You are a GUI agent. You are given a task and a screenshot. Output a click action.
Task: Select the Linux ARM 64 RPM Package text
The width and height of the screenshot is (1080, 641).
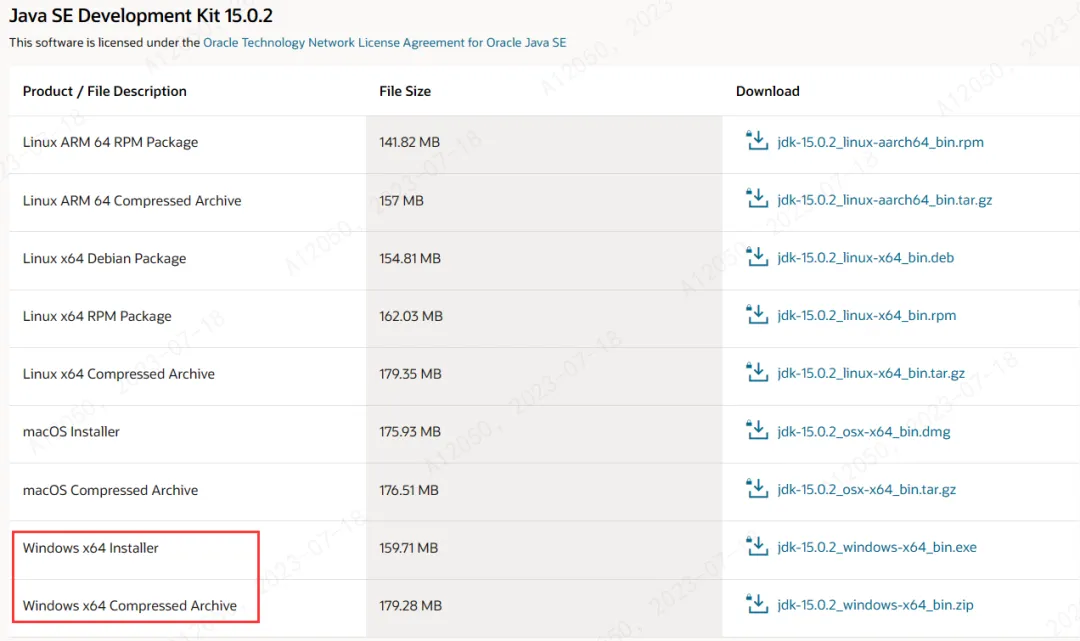(x=110, y=143)
